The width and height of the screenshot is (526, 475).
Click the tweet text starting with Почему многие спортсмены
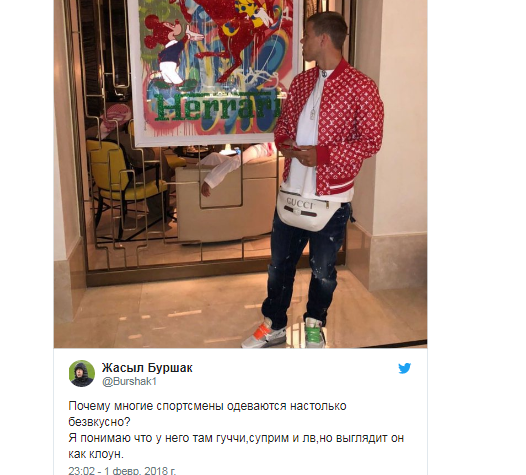point(236,430)
